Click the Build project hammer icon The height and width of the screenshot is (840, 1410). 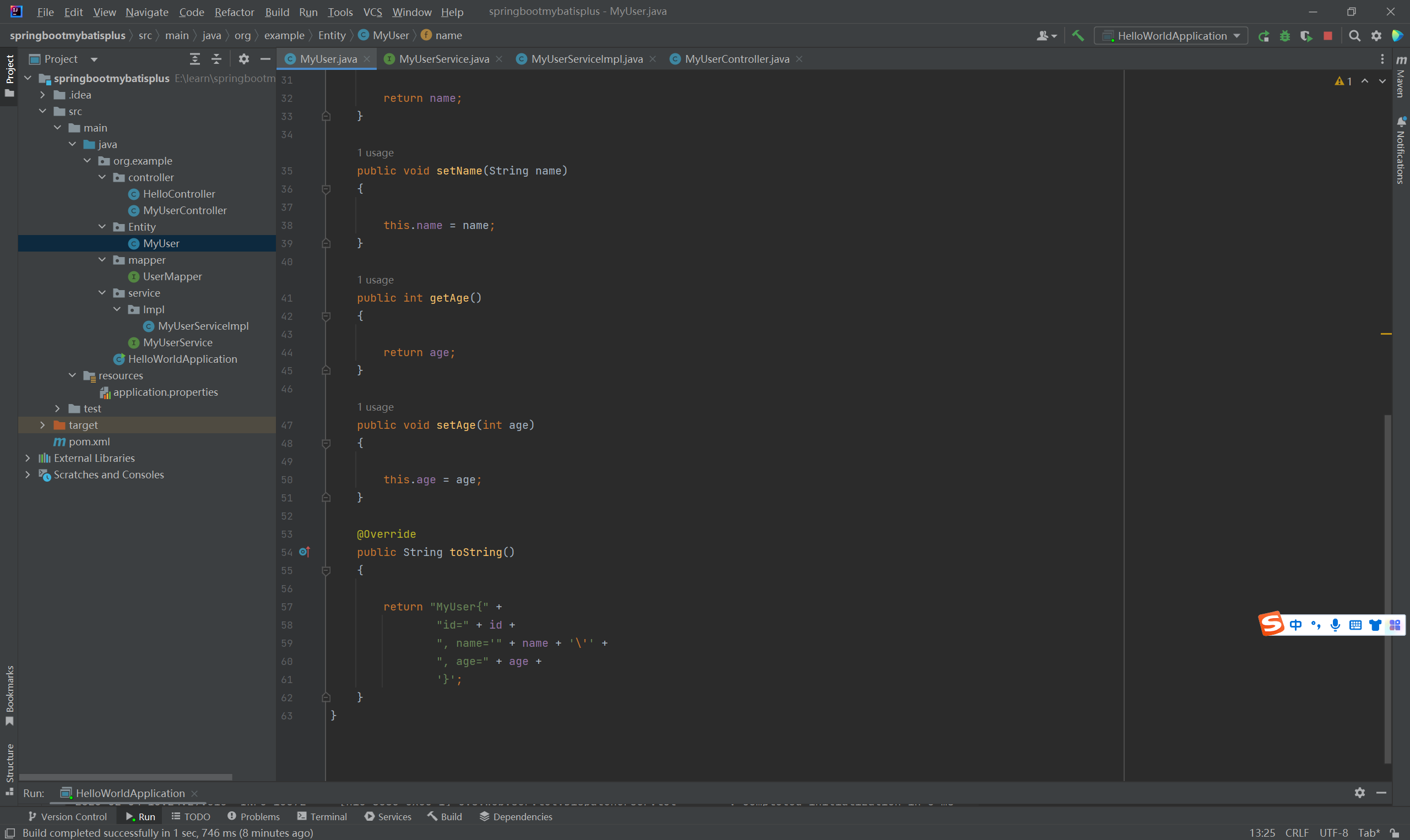pyautogui.click(x=1077, y=36)
